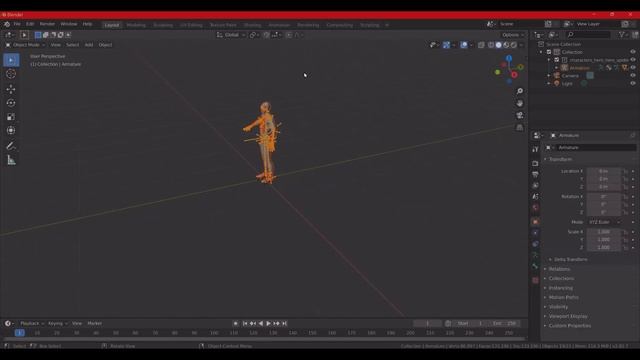Open the View Layer properties tab icon
This screenshot has height=360, width=640.
536,185
